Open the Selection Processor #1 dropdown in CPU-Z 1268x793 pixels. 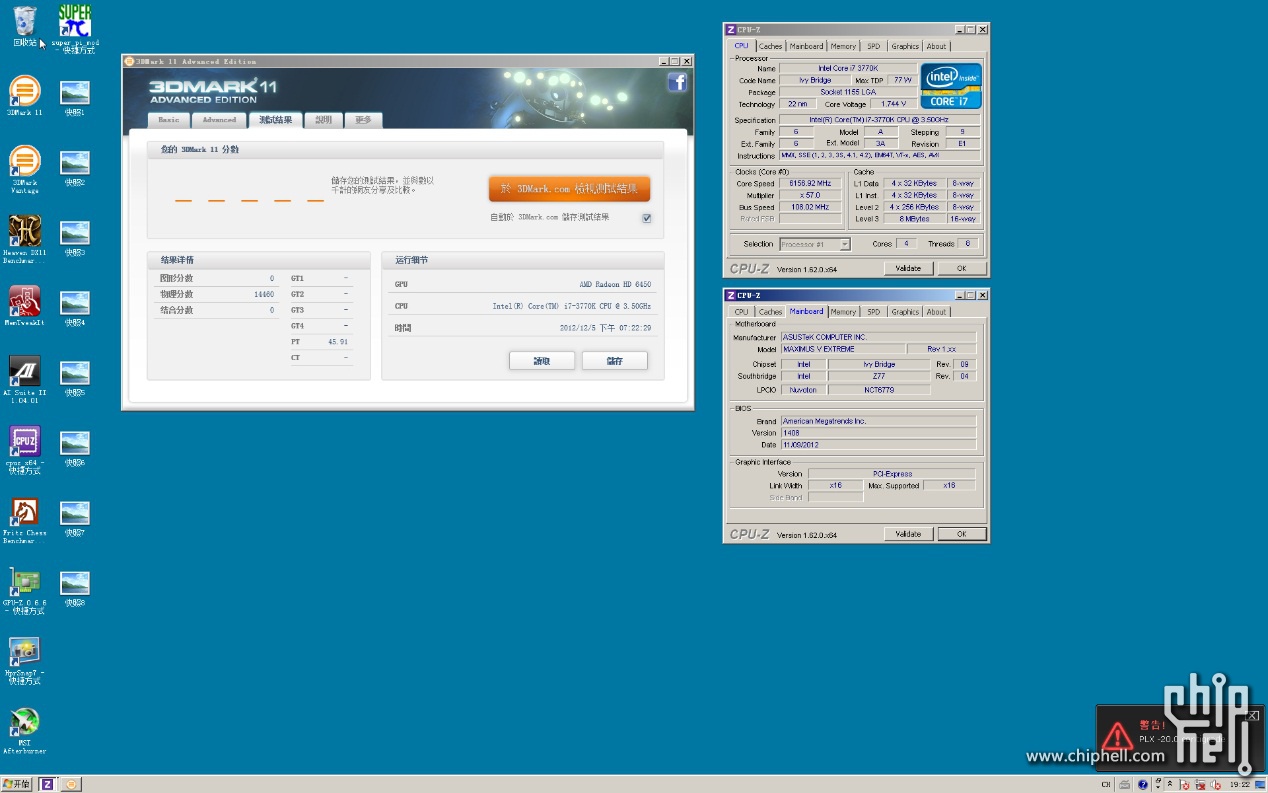click(x=815, y=244)
